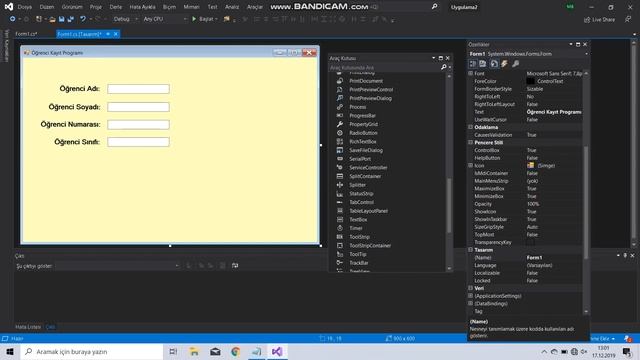The width and height of the screenshot is (640, 360).
Task: Open the Debug configuration dropdown
Action: tap(125, 19)
